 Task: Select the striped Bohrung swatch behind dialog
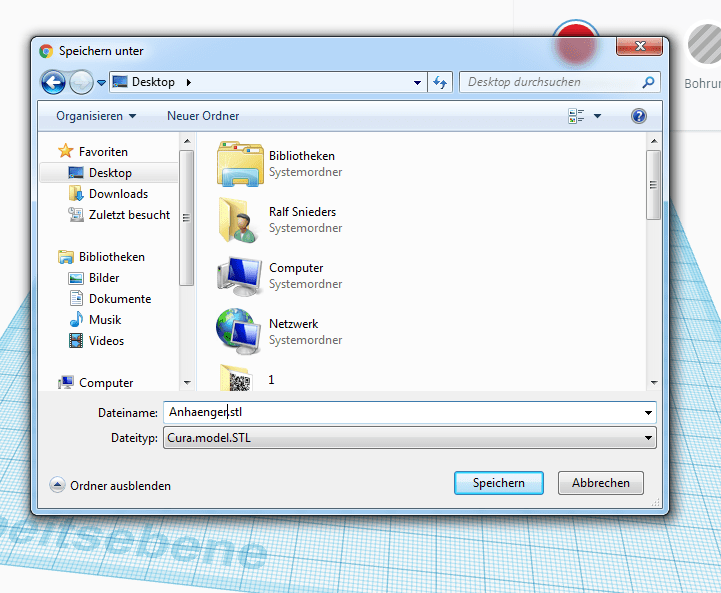tap(706, 45)
